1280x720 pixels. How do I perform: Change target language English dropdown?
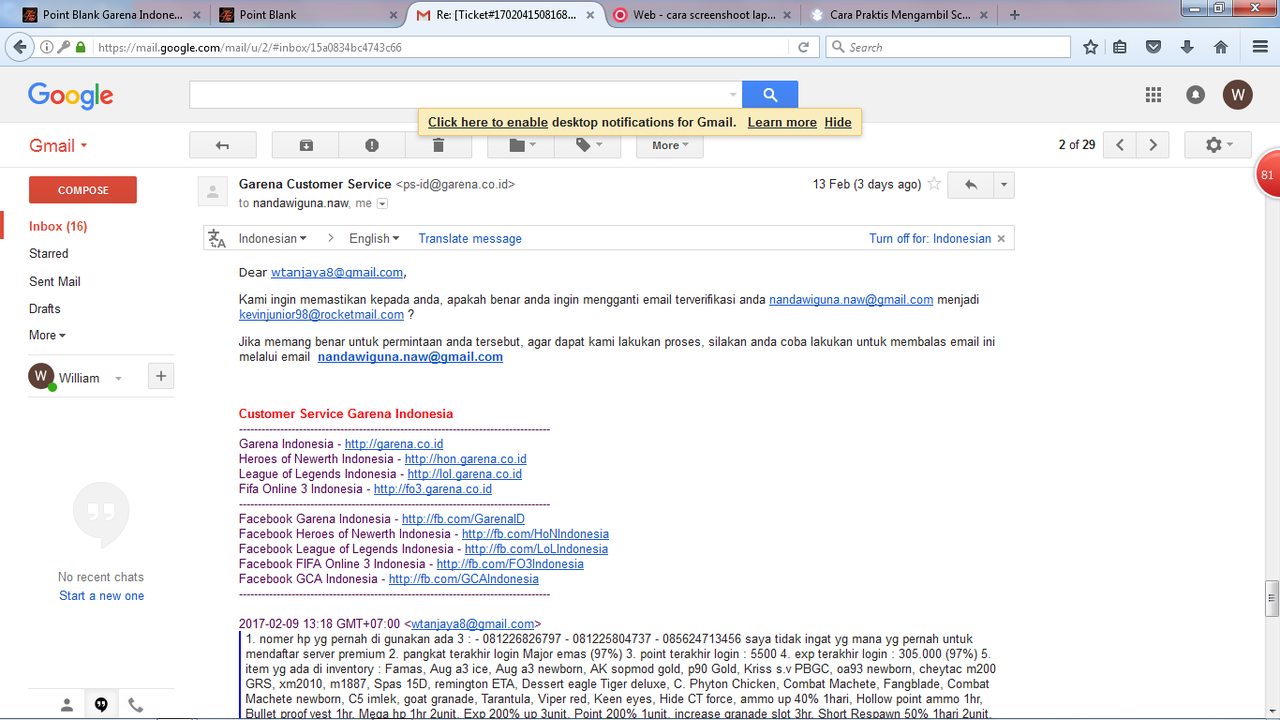374,238
